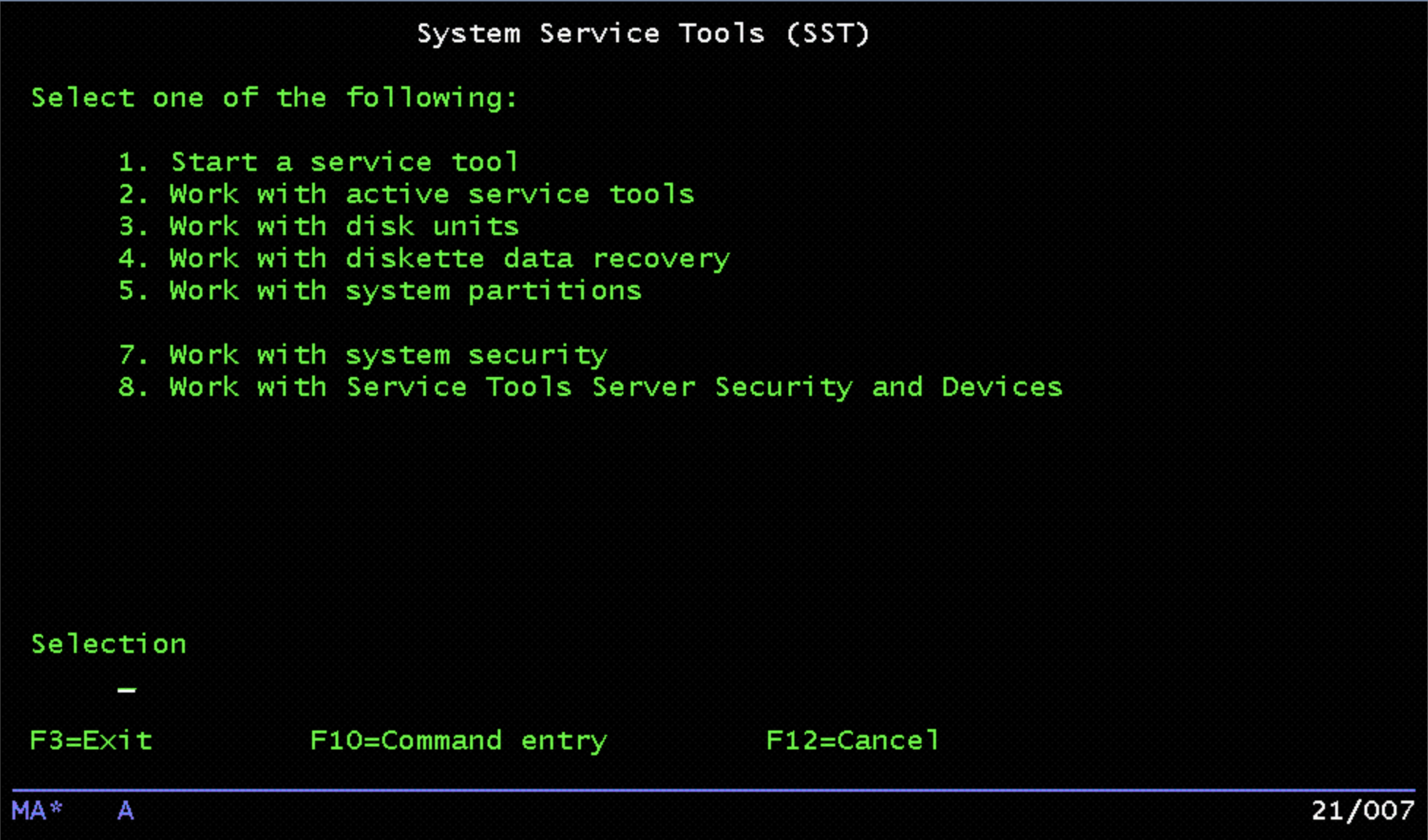This screenshot has height=840, width=1428.
Task: Choose Work with system partitions
Action: [x=405, y=291]
